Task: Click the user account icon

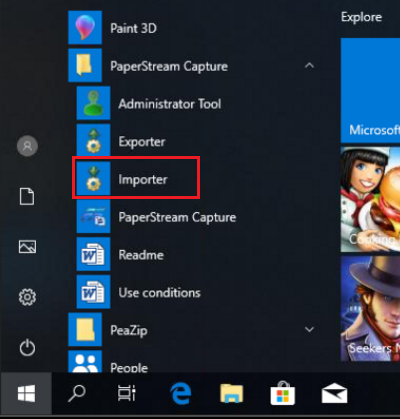Action: click(27, 146)
